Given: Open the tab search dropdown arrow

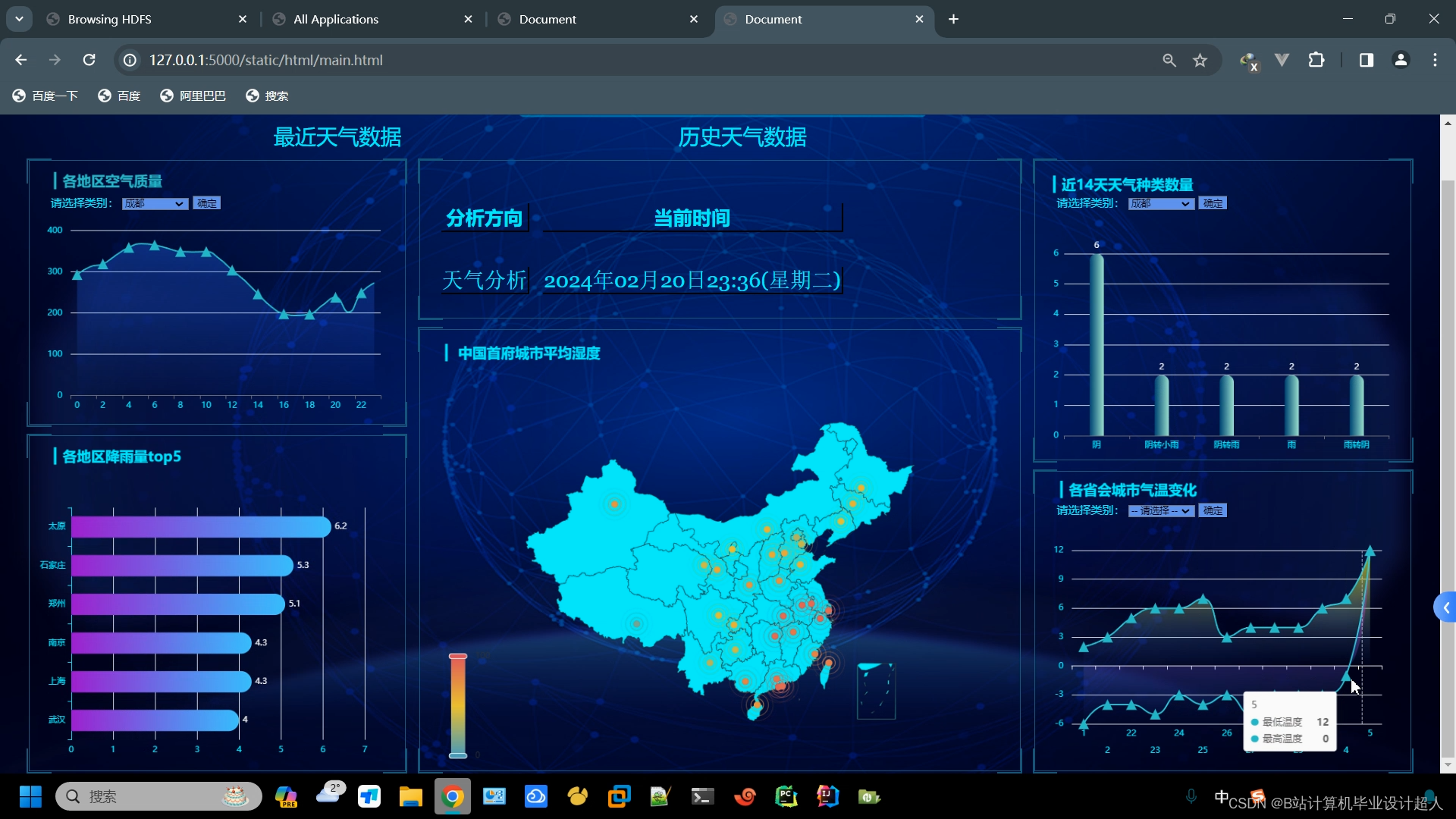Looking at the screenshot, I should pyautogui.click(x=19, y=19).
